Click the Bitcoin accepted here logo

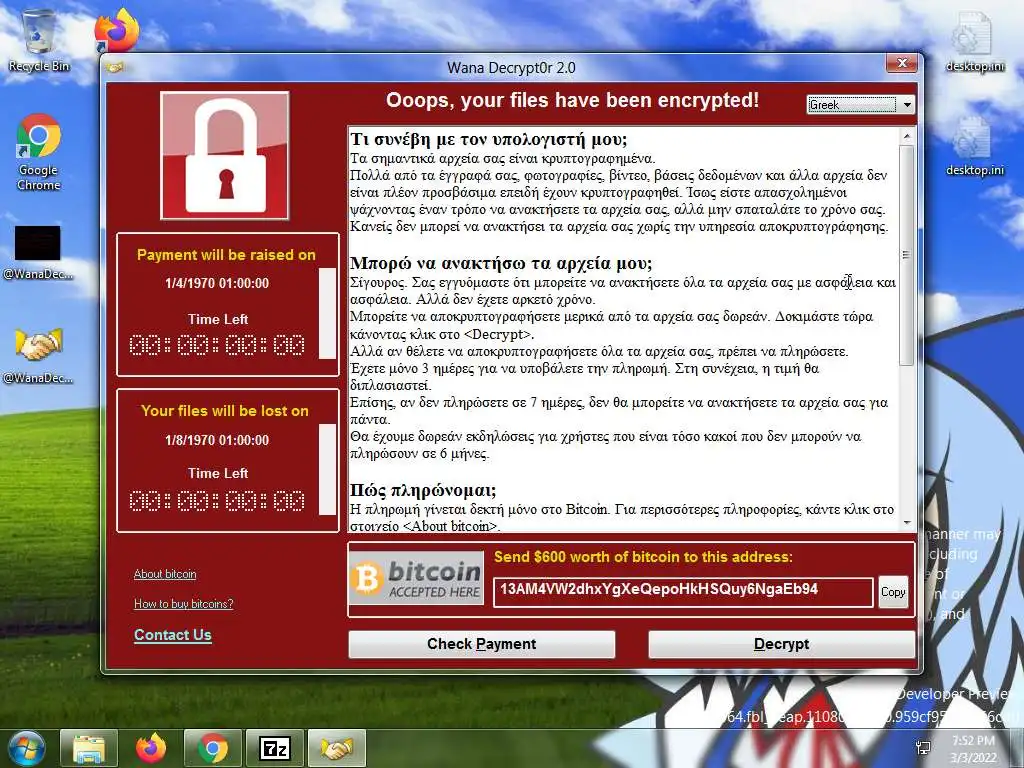click(x=417, y=579)
